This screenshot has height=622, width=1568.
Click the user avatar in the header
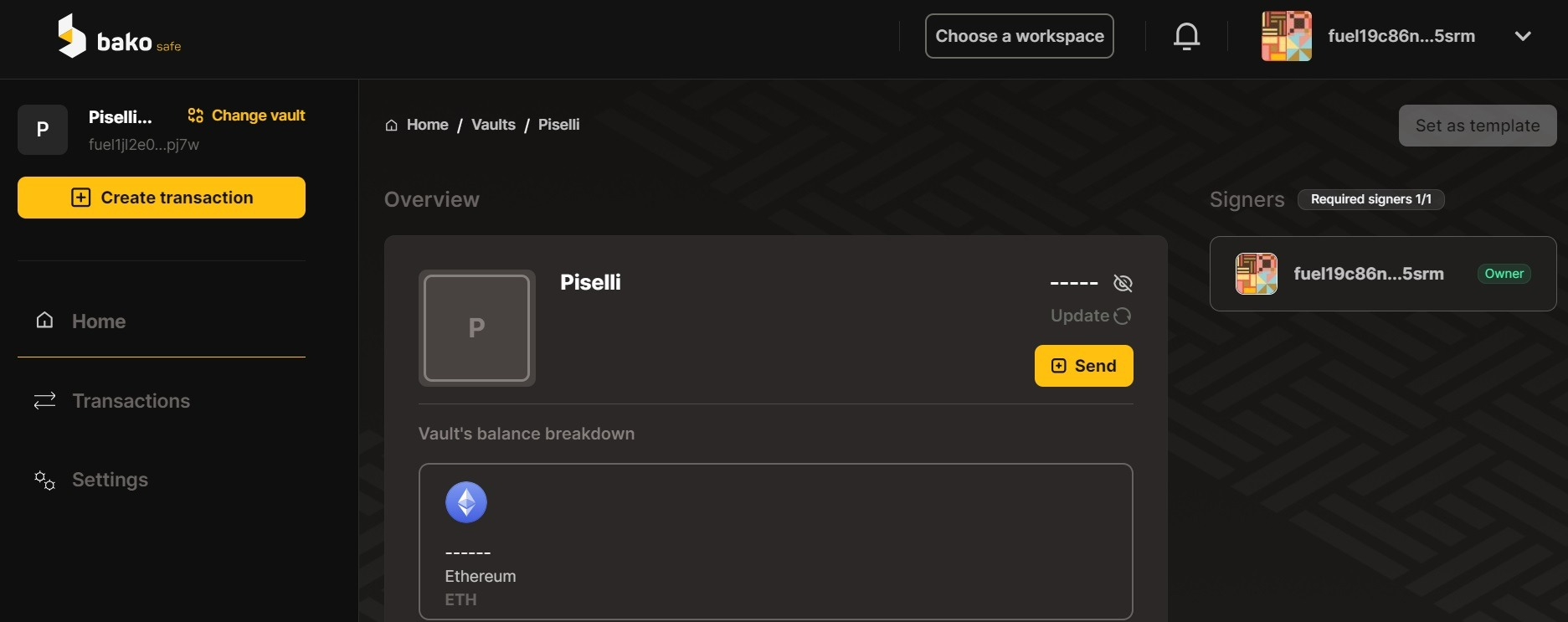click(x=1286, y=36)
